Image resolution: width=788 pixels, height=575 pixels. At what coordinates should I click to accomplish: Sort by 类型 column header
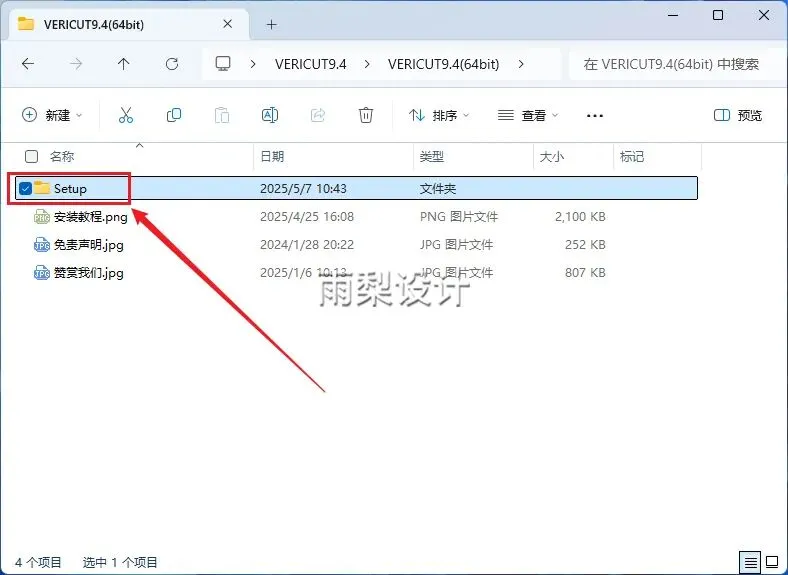pyautogui.click(x=432, y=156)
